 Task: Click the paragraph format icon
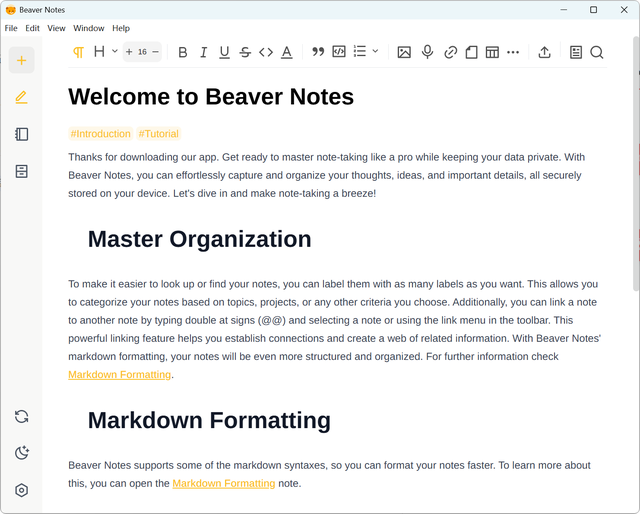pos(78,52)
